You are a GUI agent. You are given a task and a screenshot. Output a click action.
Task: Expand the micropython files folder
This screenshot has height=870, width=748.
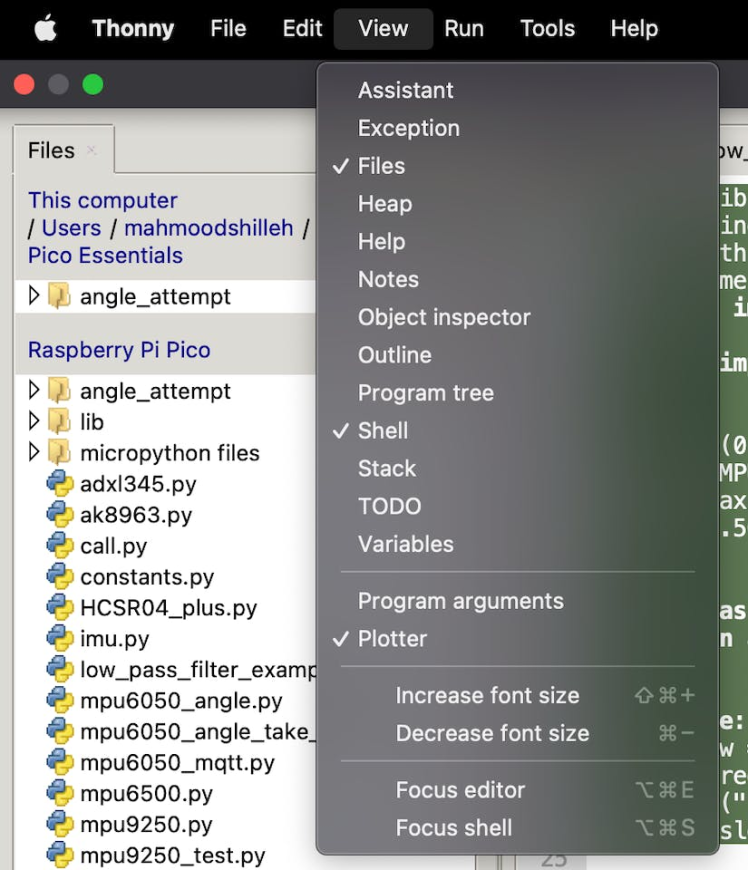point(35,453)
